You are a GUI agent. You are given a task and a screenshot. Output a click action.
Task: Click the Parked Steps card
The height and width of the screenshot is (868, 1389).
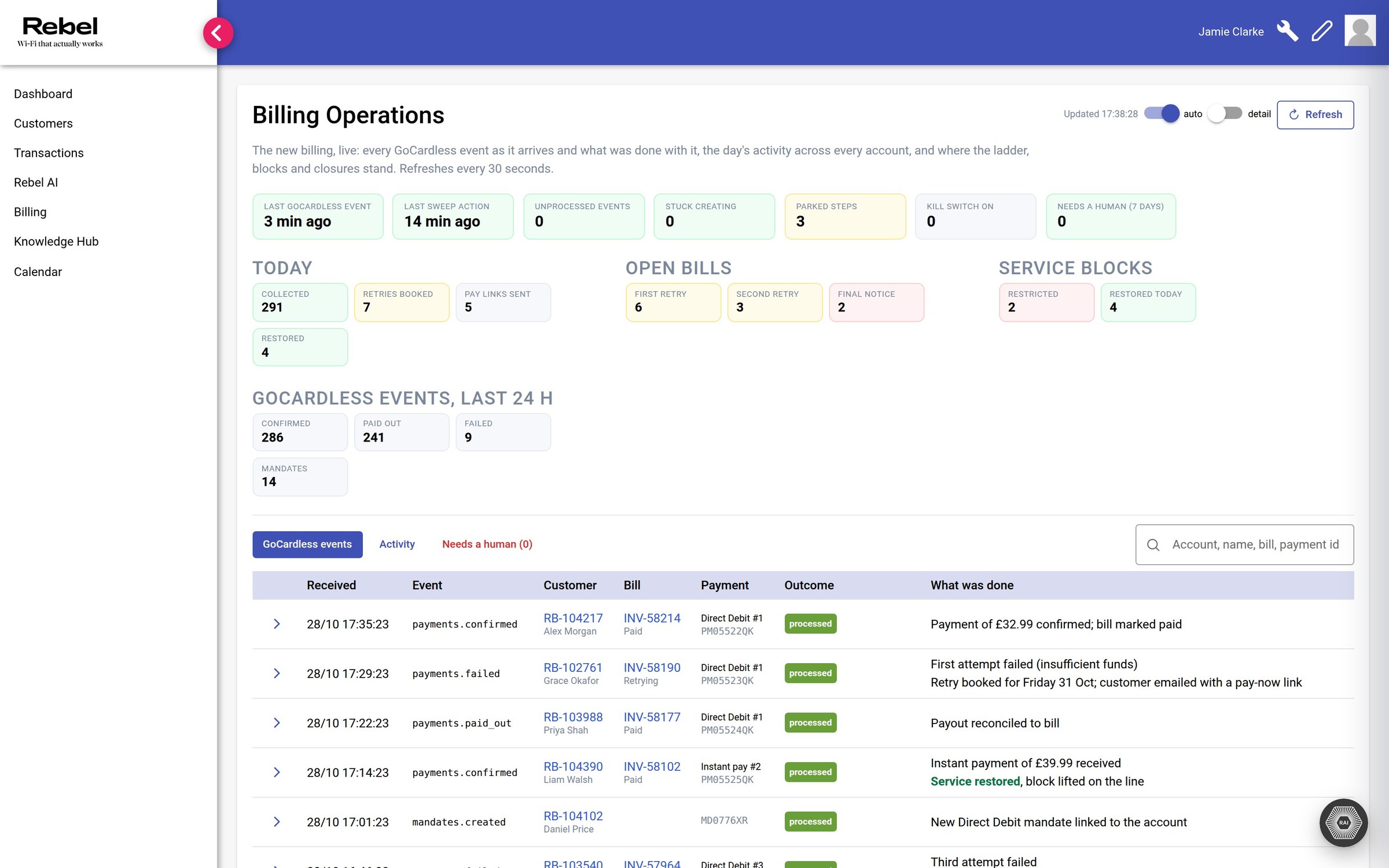click(x=845, y=216)
